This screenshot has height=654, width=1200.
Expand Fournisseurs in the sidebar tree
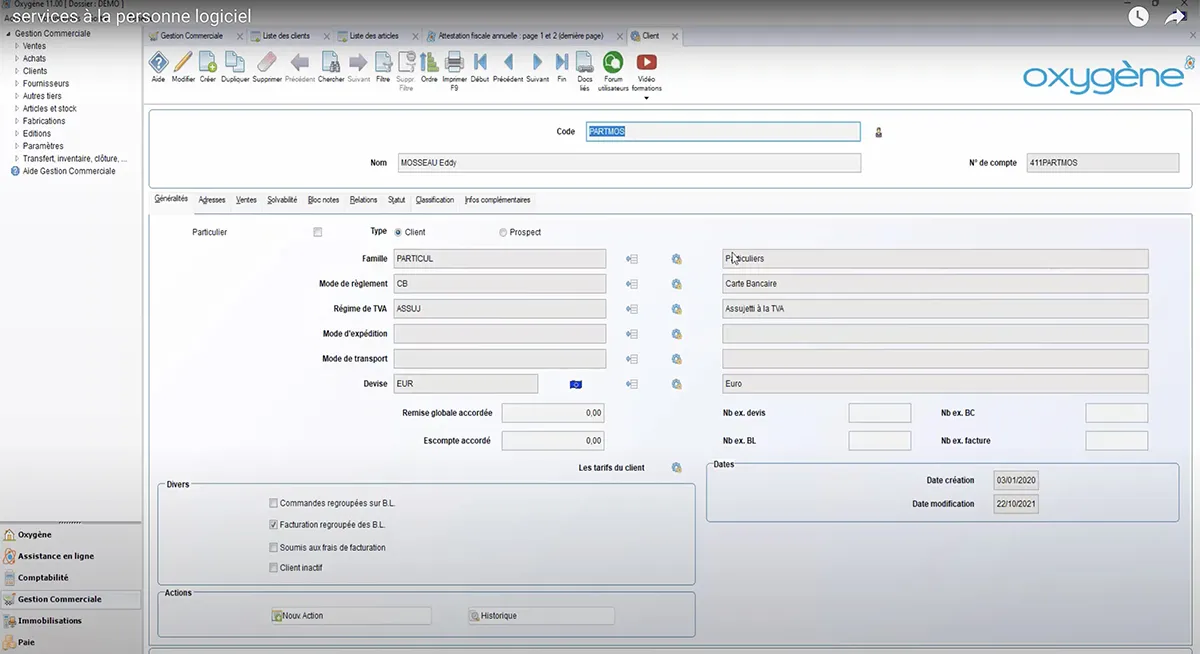17,84
